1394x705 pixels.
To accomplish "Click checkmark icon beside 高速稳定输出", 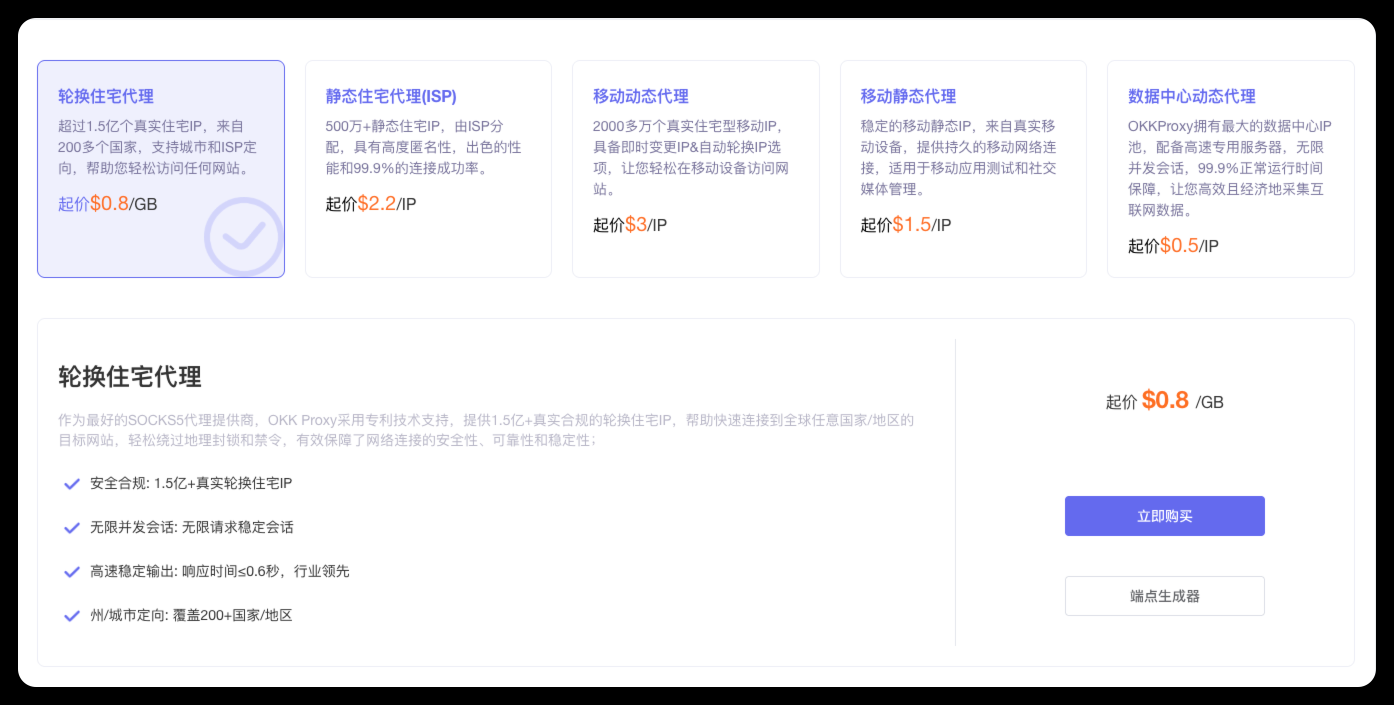I will [x=72, y=572].
